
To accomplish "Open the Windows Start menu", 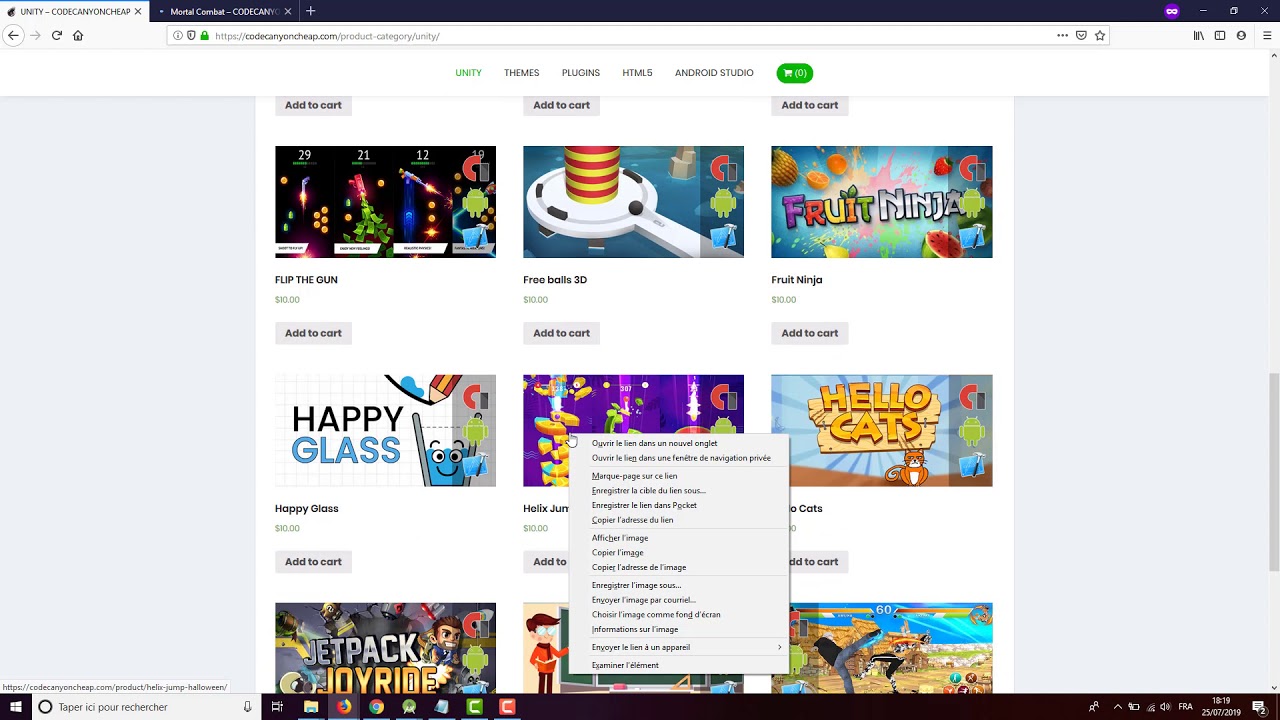I will point(15,707).
